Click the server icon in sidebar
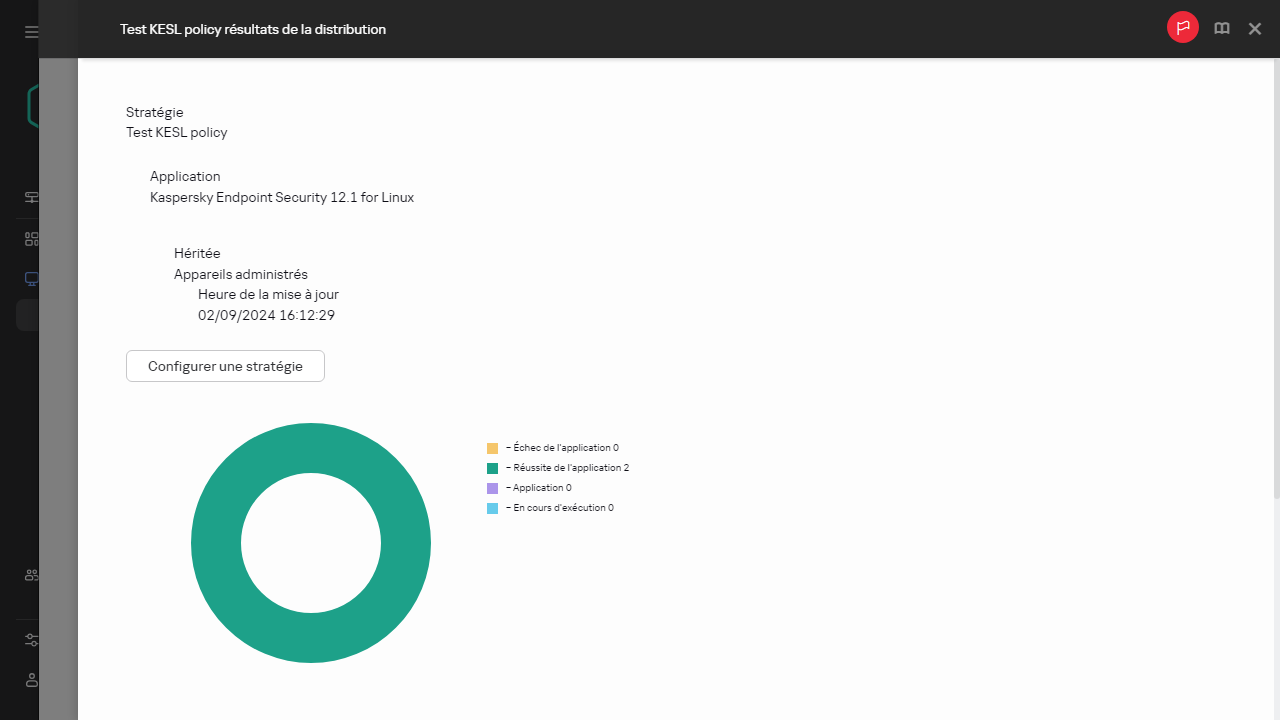 pyautogui.click(x=32, y=197)
